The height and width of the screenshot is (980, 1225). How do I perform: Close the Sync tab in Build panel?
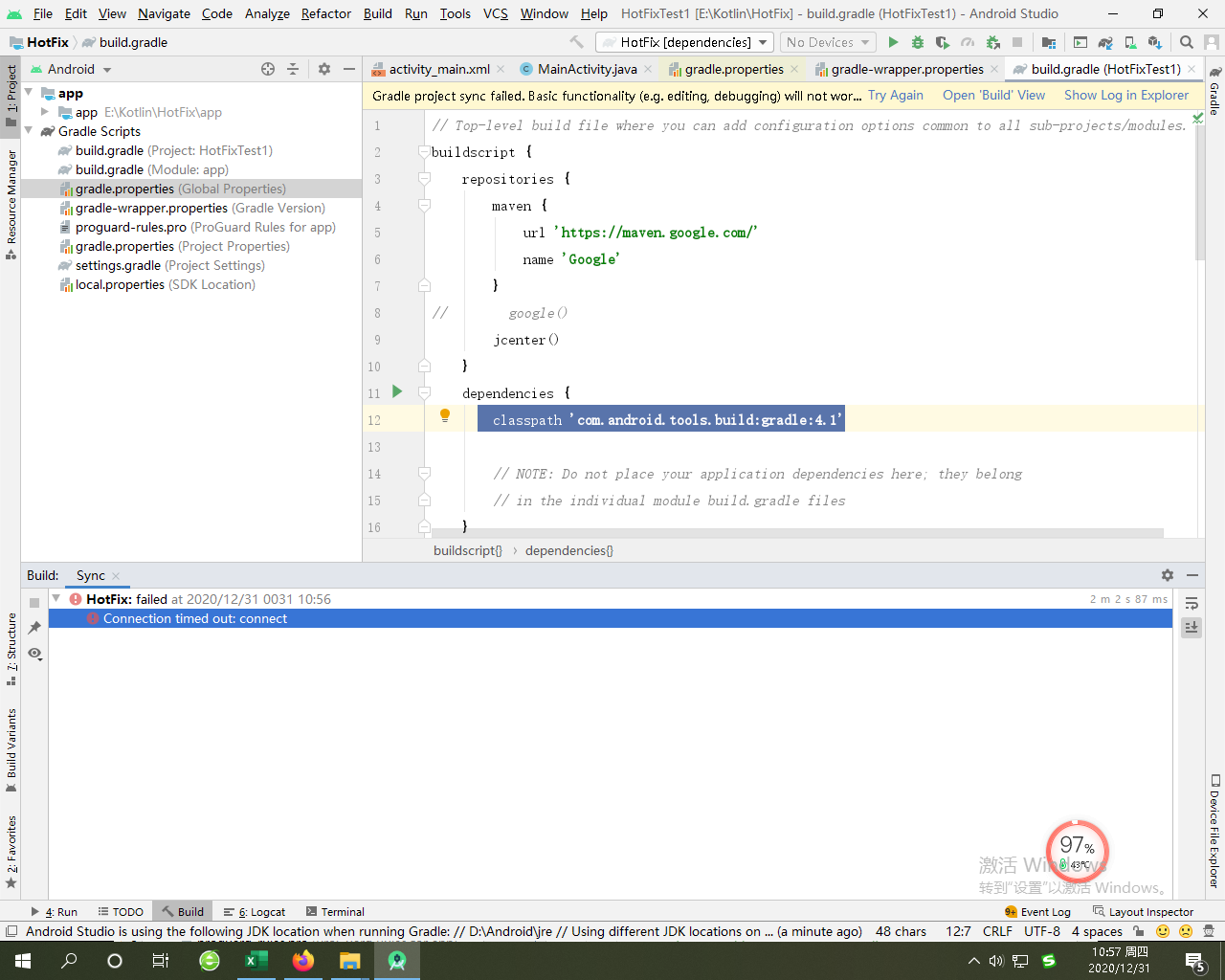tap(116, 575)
